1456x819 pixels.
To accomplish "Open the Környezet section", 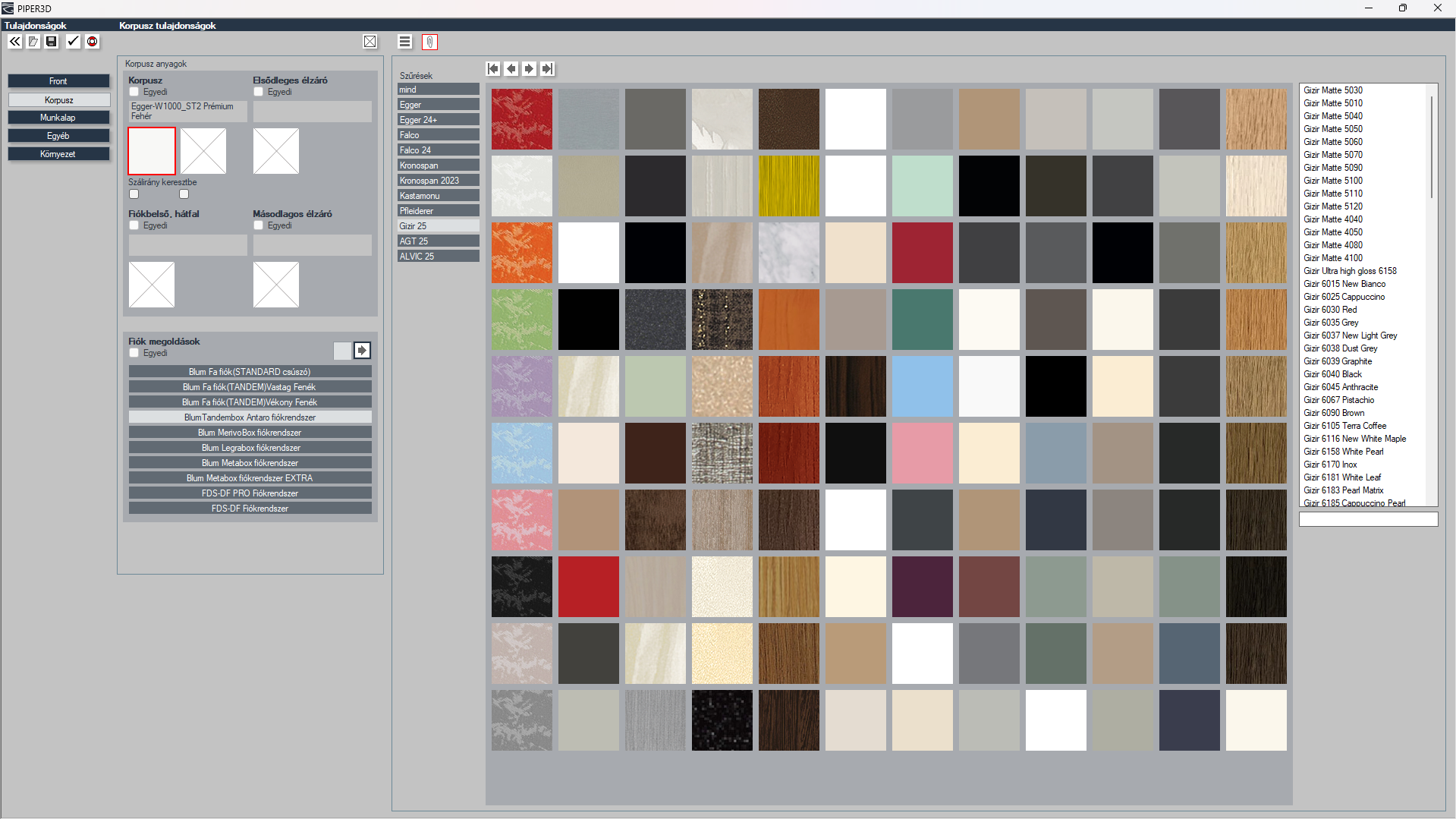I will point(58,154).
